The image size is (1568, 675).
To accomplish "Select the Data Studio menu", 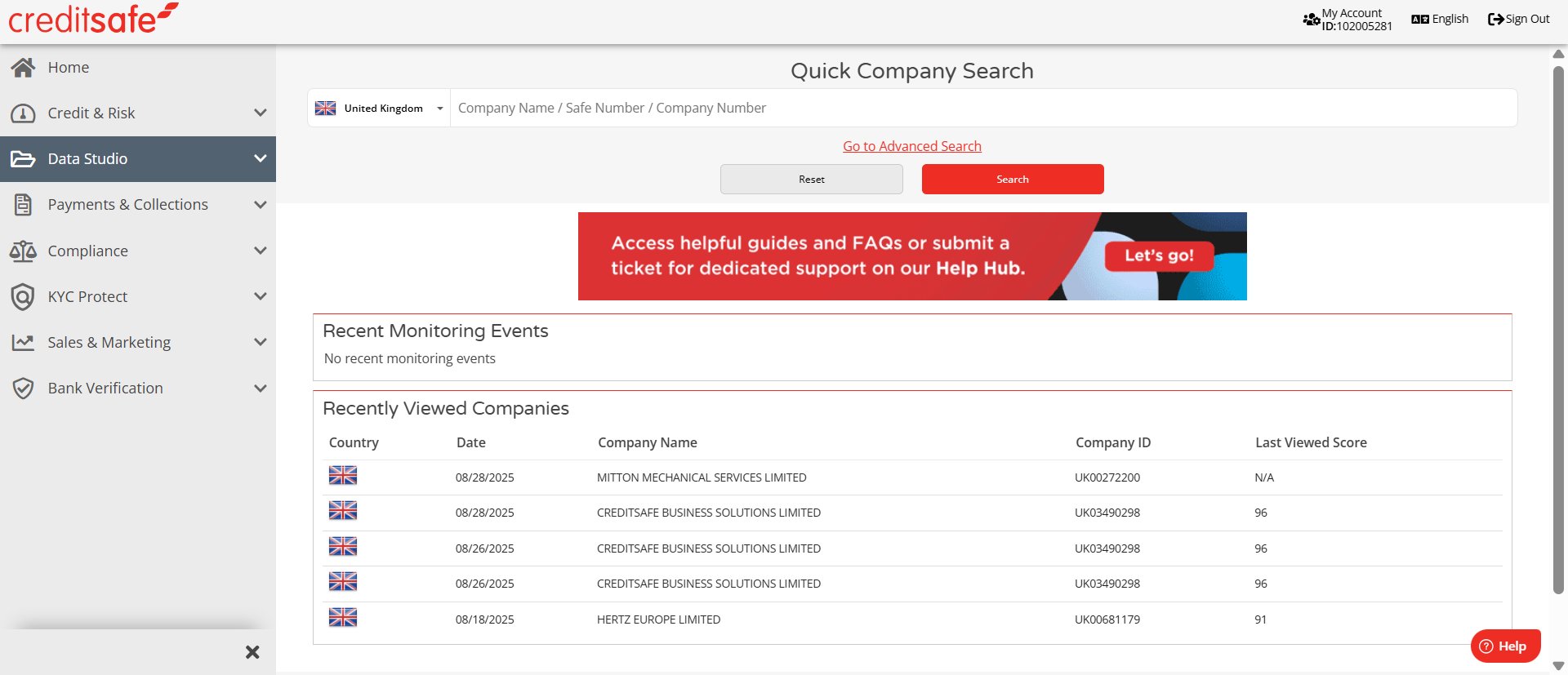I will point(138,158).
